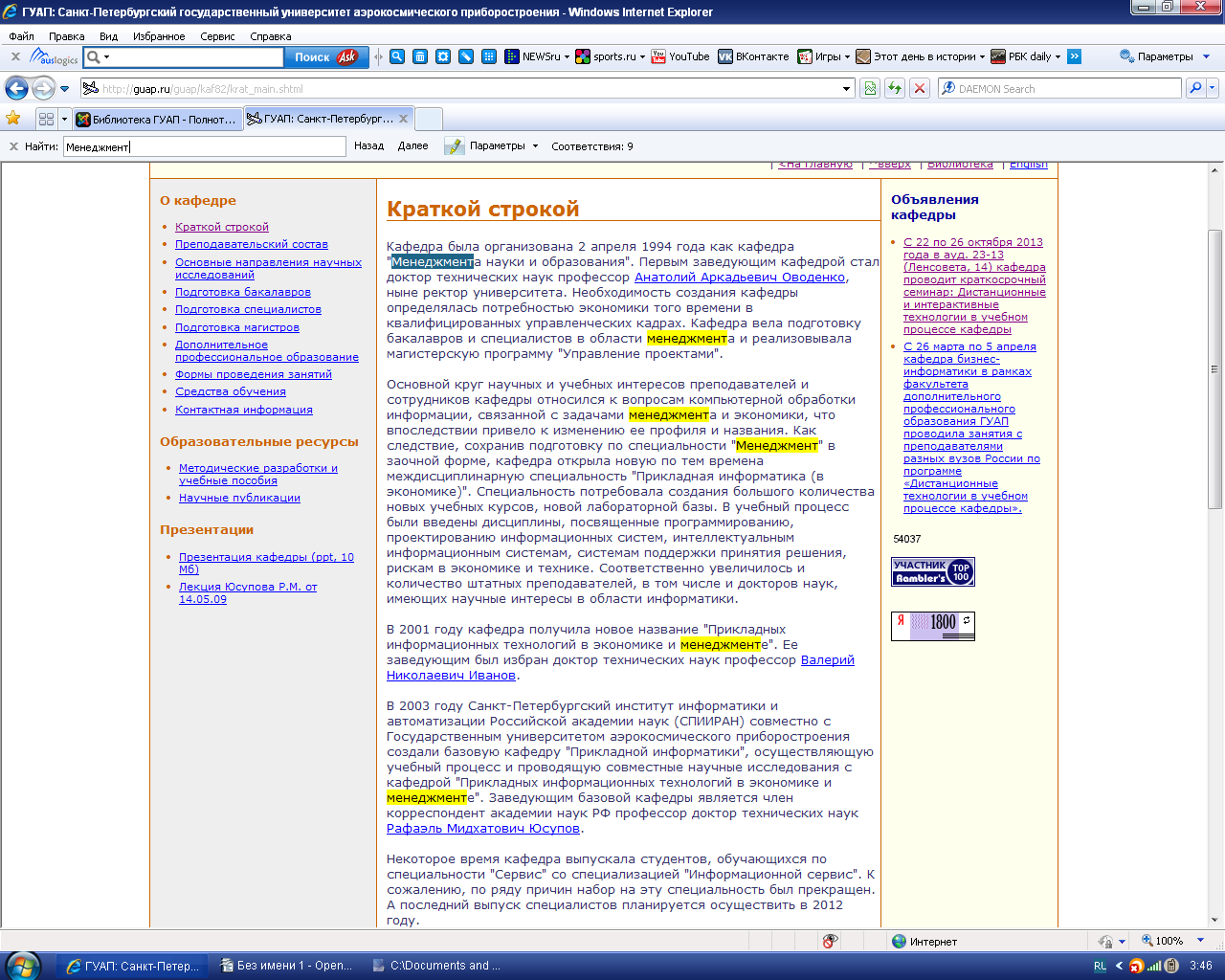Open the ВКонтакте toolbar shortcut

coord(753,56)
